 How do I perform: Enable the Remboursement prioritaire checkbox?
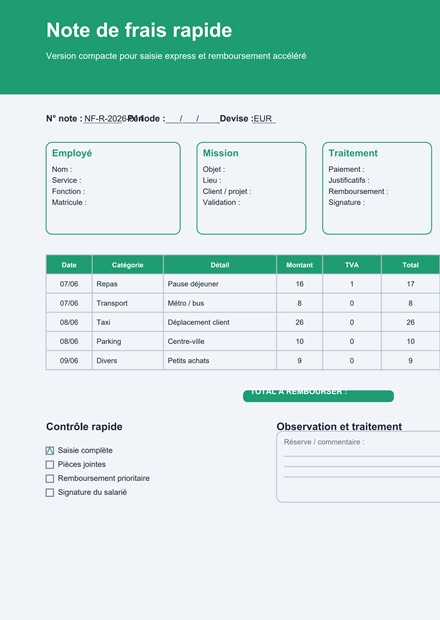click(50, 478)
